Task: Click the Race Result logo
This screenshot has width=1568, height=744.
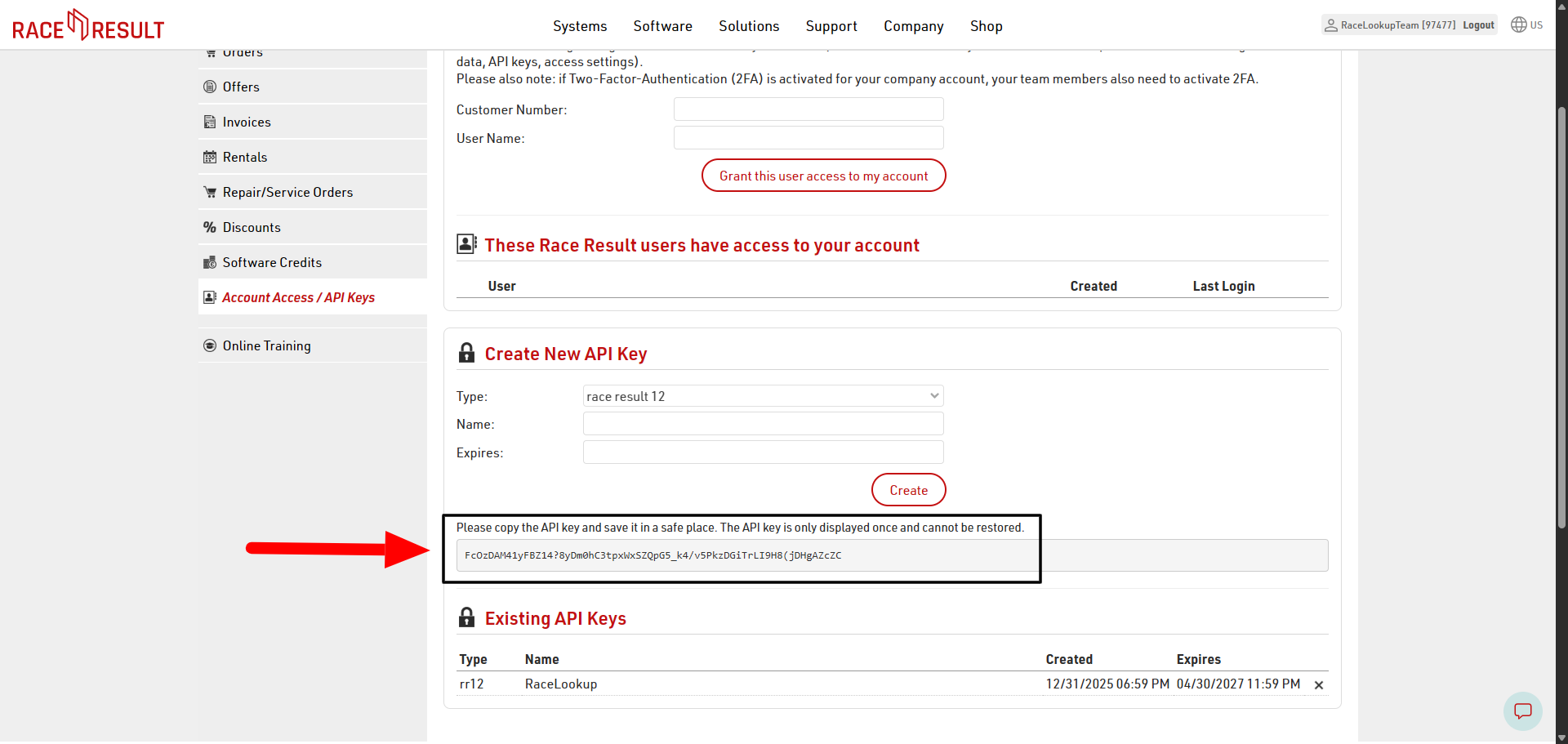Action: coord(88,26)
